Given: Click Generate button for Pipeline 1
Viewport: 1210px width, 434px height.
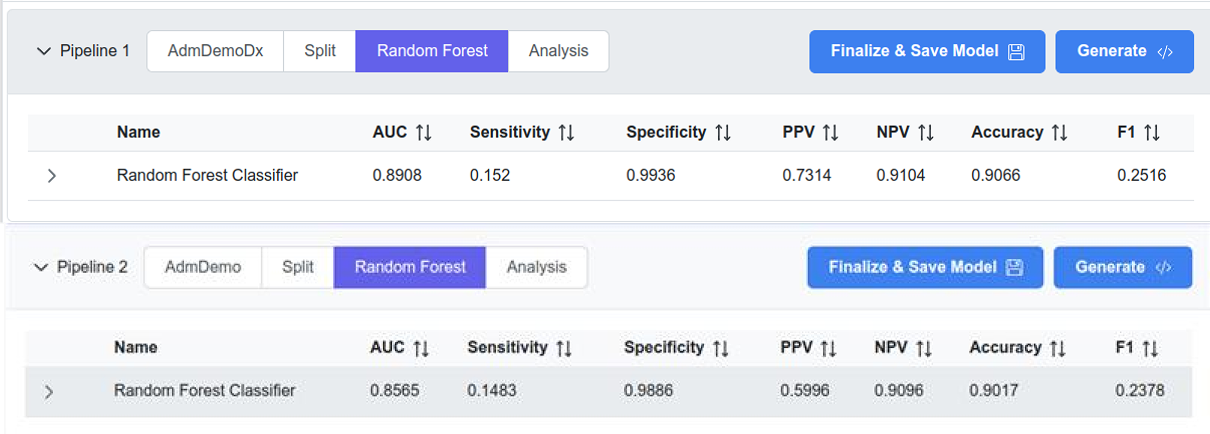Looking at the screenshot, I should [x=1124, y=51].
